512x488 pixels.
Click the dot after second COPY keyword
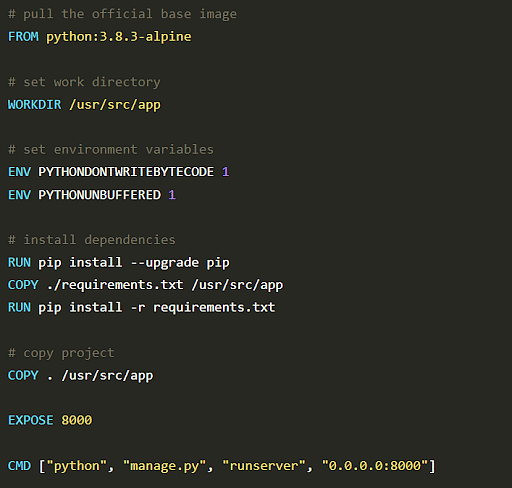point(50,378)
